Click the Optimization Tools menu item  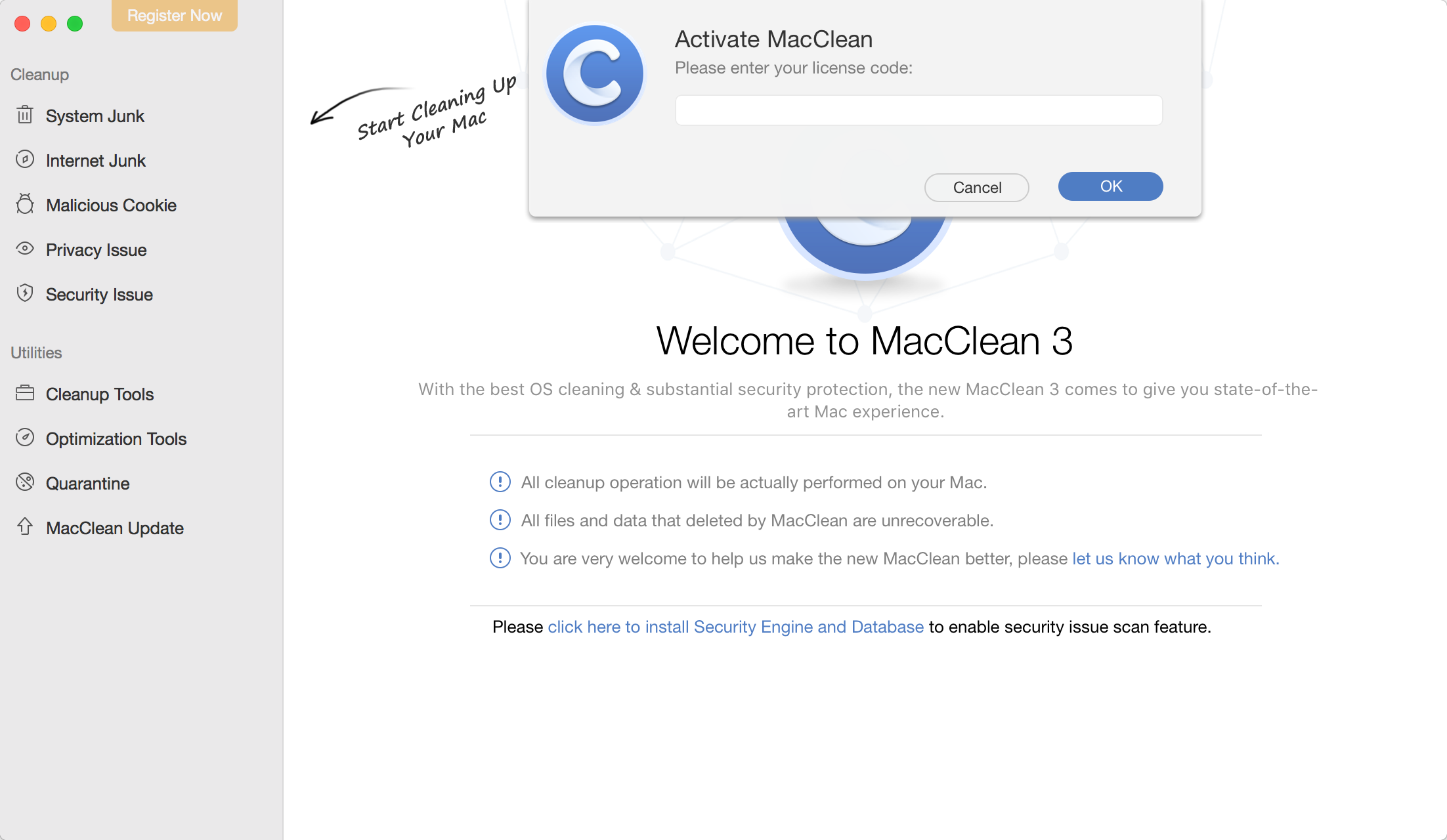tap(116, 438)
